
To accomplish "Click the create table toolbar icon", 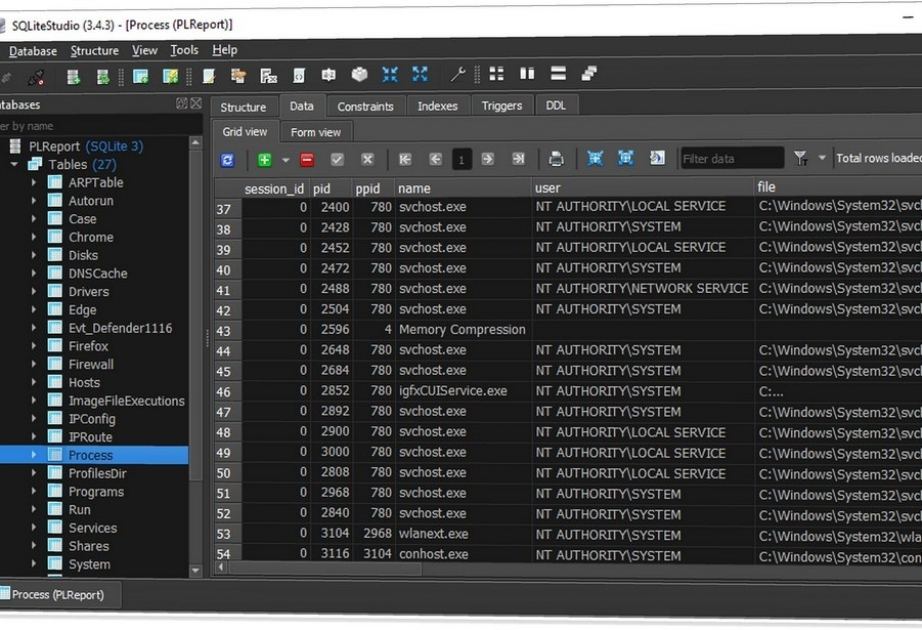I will pyautogui.click(x=141, y=76).
